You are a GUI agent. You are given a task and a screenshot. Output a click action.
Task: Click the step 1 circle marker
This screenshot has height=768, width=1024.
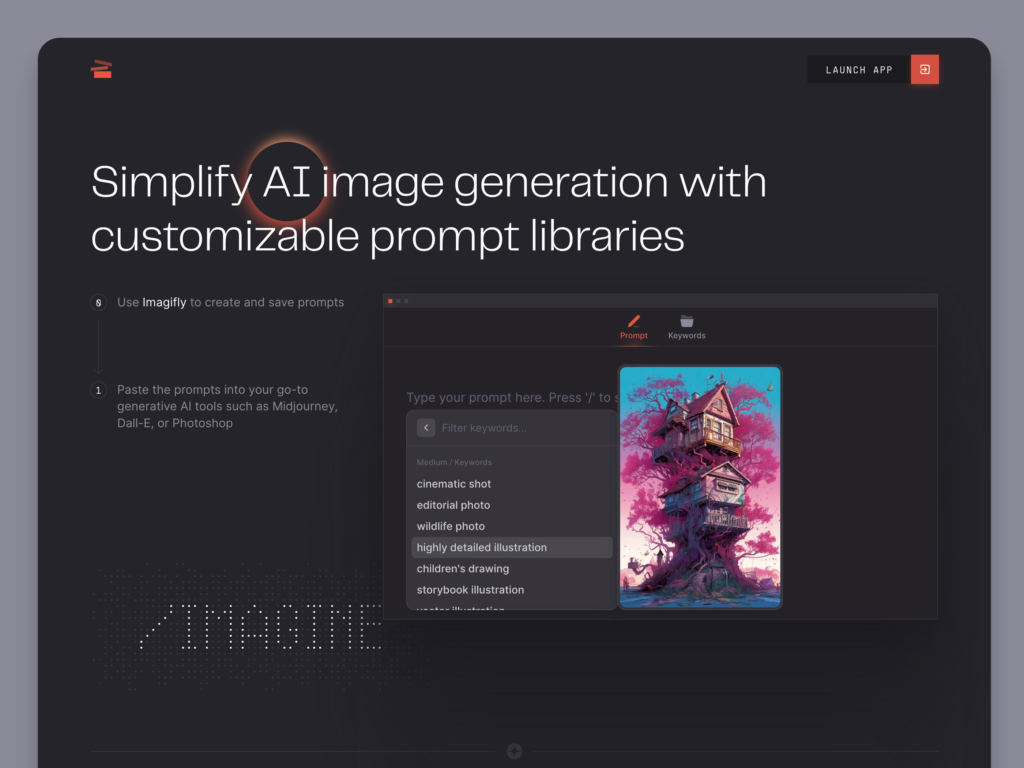point(99,390)
